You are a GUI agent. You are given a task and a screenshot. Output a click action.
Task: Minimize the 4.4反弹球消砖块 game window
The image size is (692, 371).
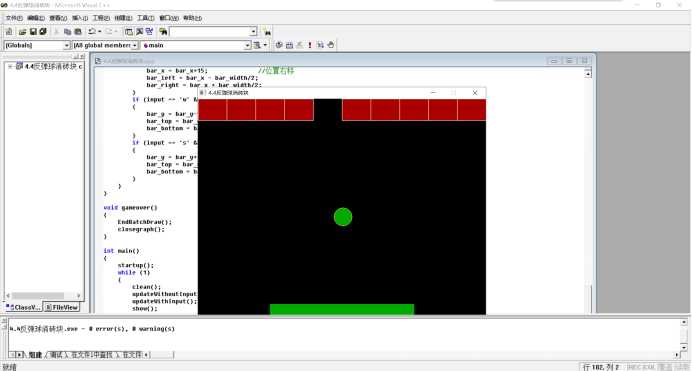point(433,93)
